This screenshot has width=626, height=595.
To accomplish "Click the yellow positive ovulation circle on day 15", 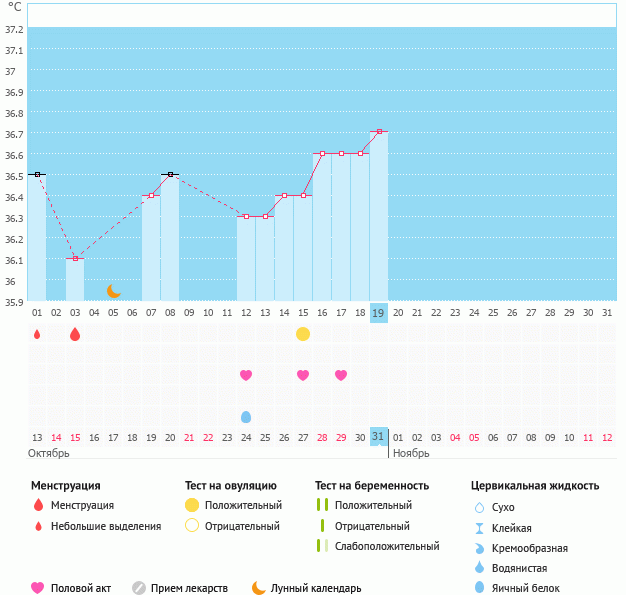I will click(303, 334).
